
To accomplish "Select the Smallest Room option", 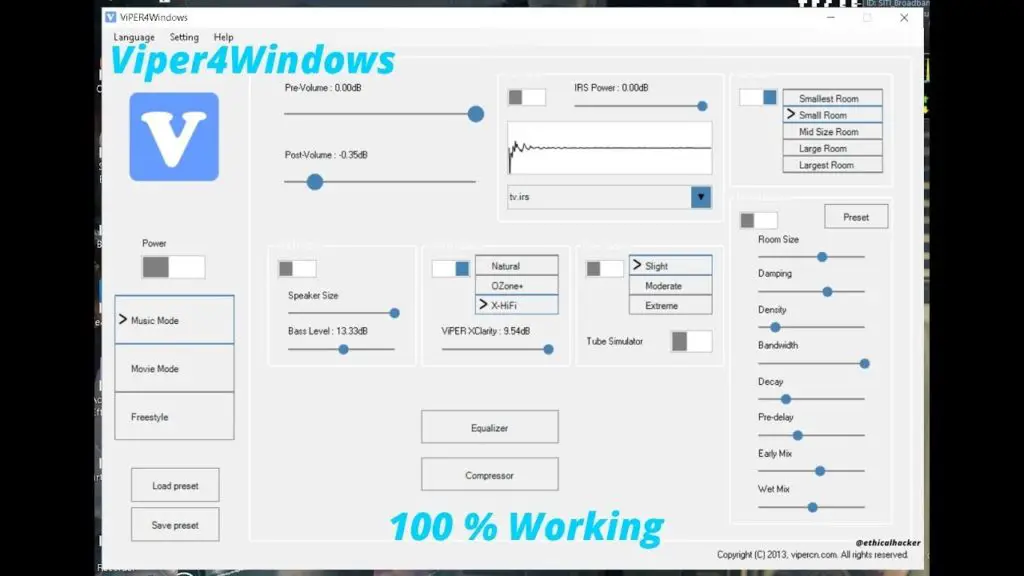I will 833,98.
